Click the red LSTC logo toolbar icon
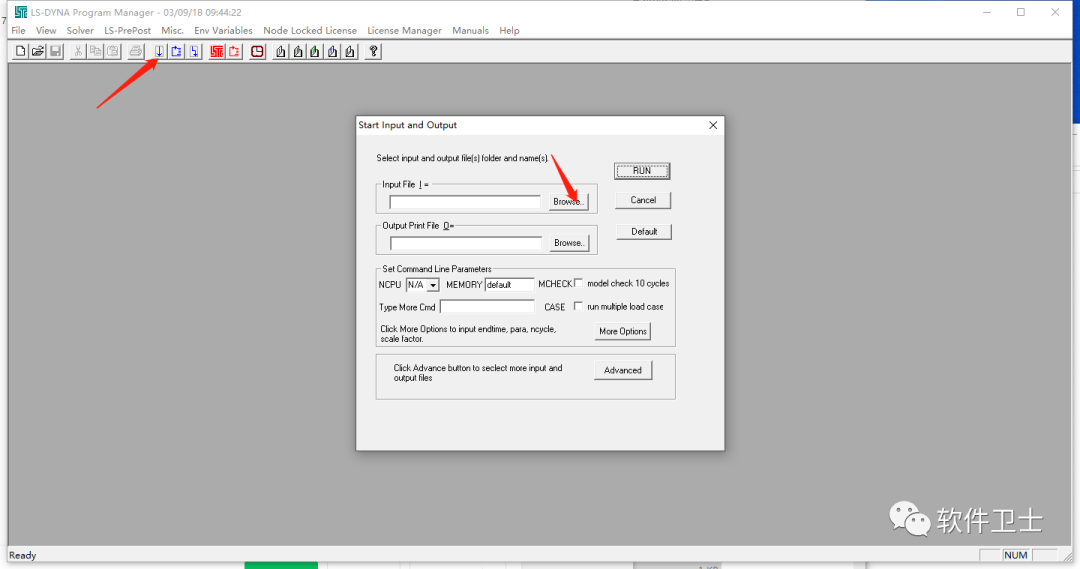The image size is (1080, 569). (217, 51)
